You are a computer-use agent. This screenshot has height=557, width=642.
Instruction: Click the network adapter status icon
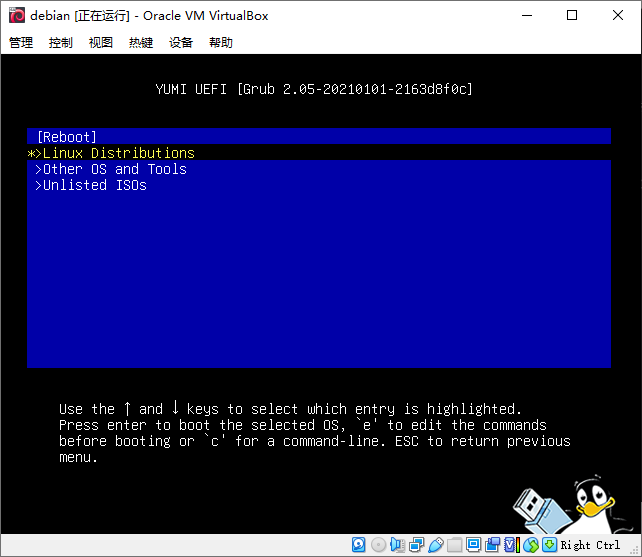point(416,545)
